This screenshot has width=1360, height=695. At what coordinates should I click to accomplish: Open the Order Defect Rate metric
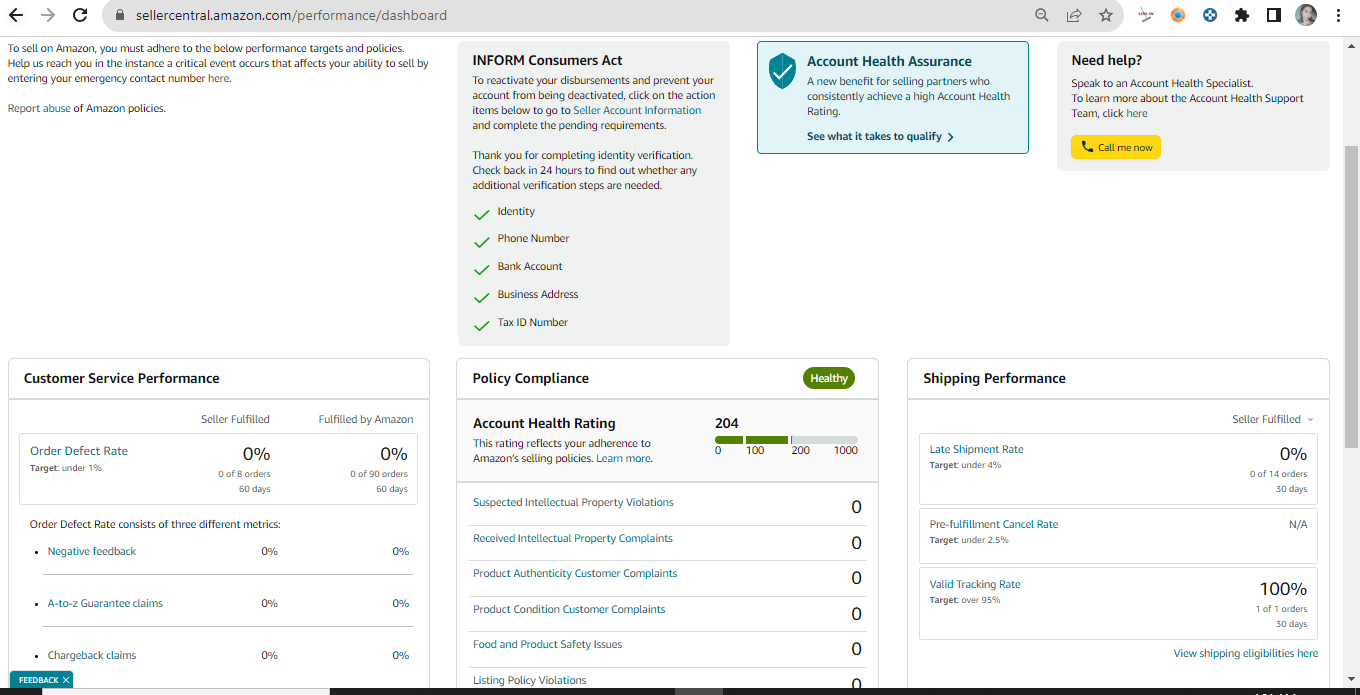[x=79, y=451]
